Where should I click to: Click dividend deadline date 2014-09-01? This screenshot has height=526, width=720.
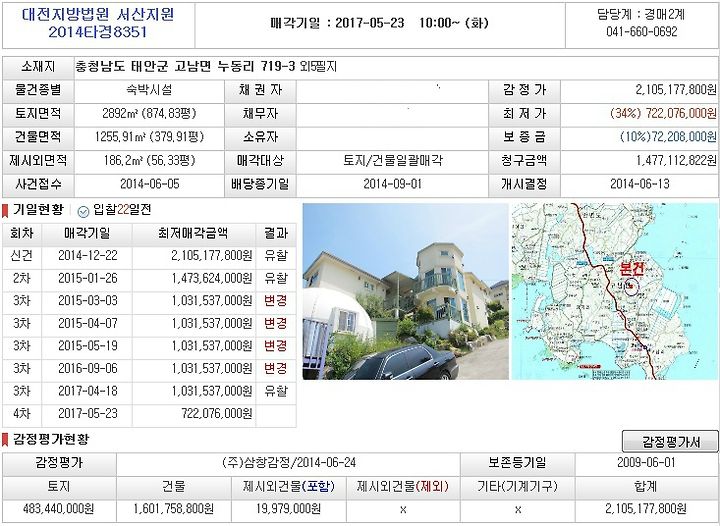[393, 184]
